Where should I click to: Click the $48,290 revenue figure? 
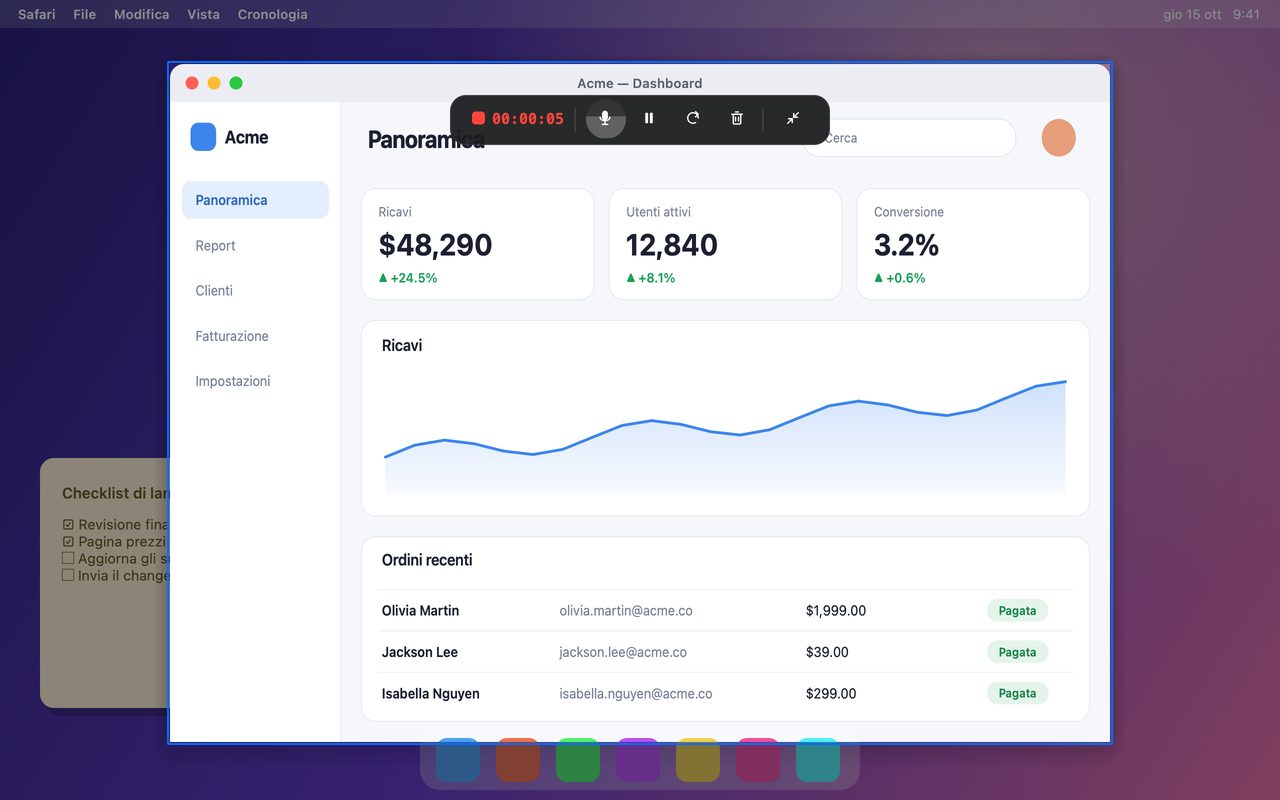(435, 245)
